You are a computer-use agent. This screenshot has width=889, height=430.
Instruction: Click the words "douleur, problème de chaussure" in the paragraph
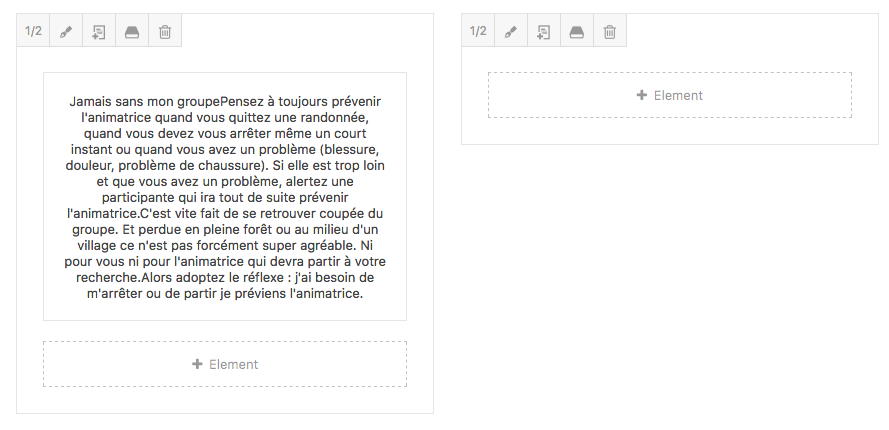click(x=165, y=166)
